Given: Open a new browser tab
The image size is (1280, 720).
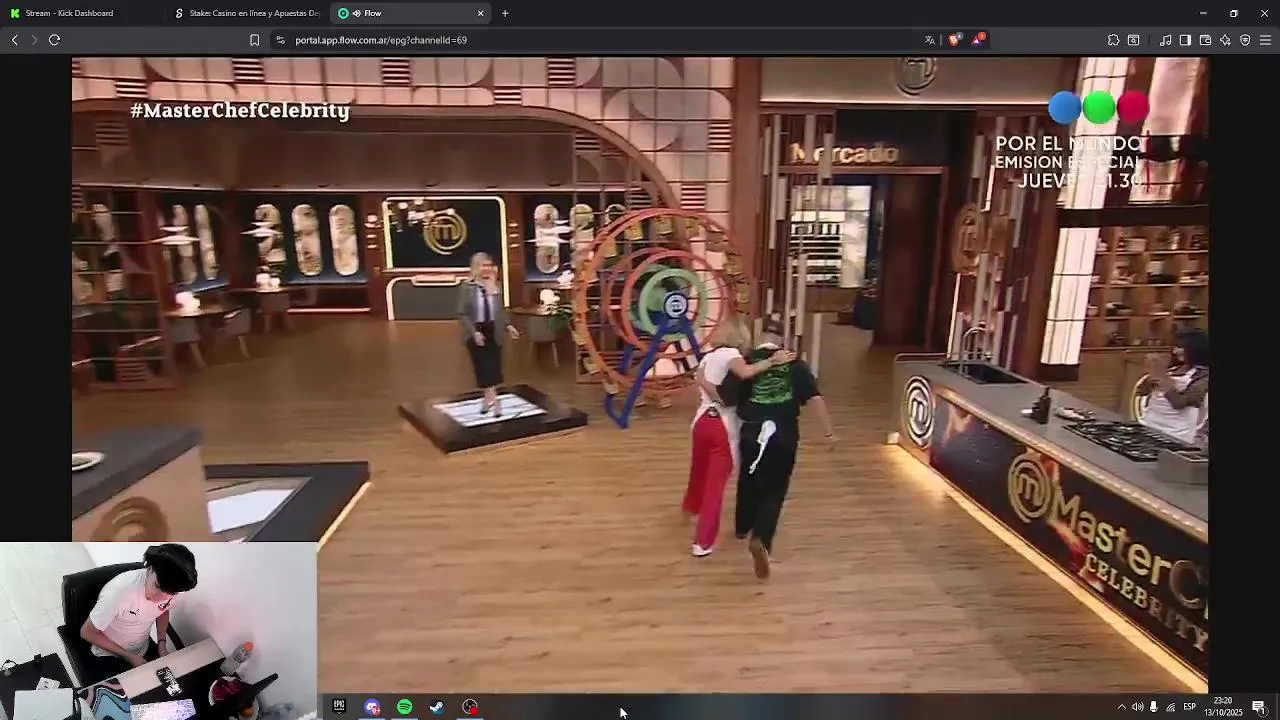Looking at the screenshot, I should pyautogui.click(x=505, y=13).
